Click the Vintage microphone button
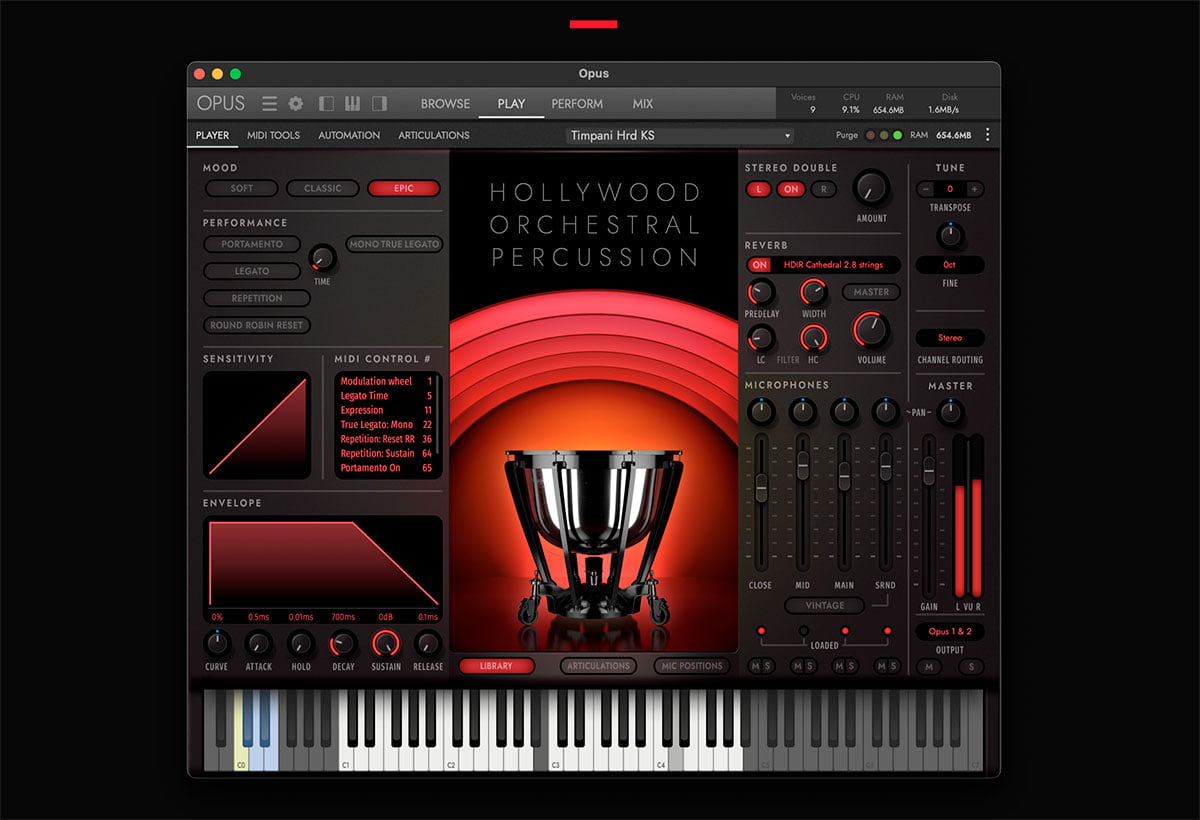The height and width of the screenshot is (820, 1200). [824, 605]
